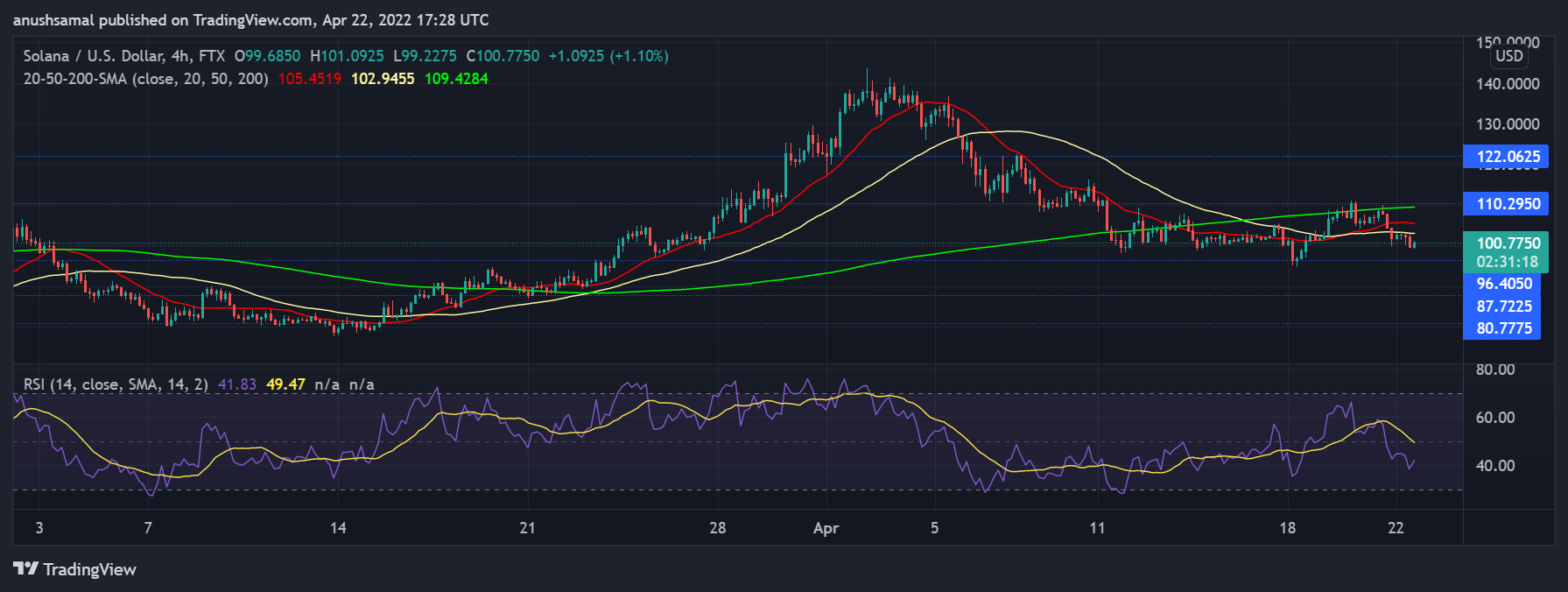Click the 96.4050 price level label
The height and width of the screenshot is (592, 1568).
1504,284
